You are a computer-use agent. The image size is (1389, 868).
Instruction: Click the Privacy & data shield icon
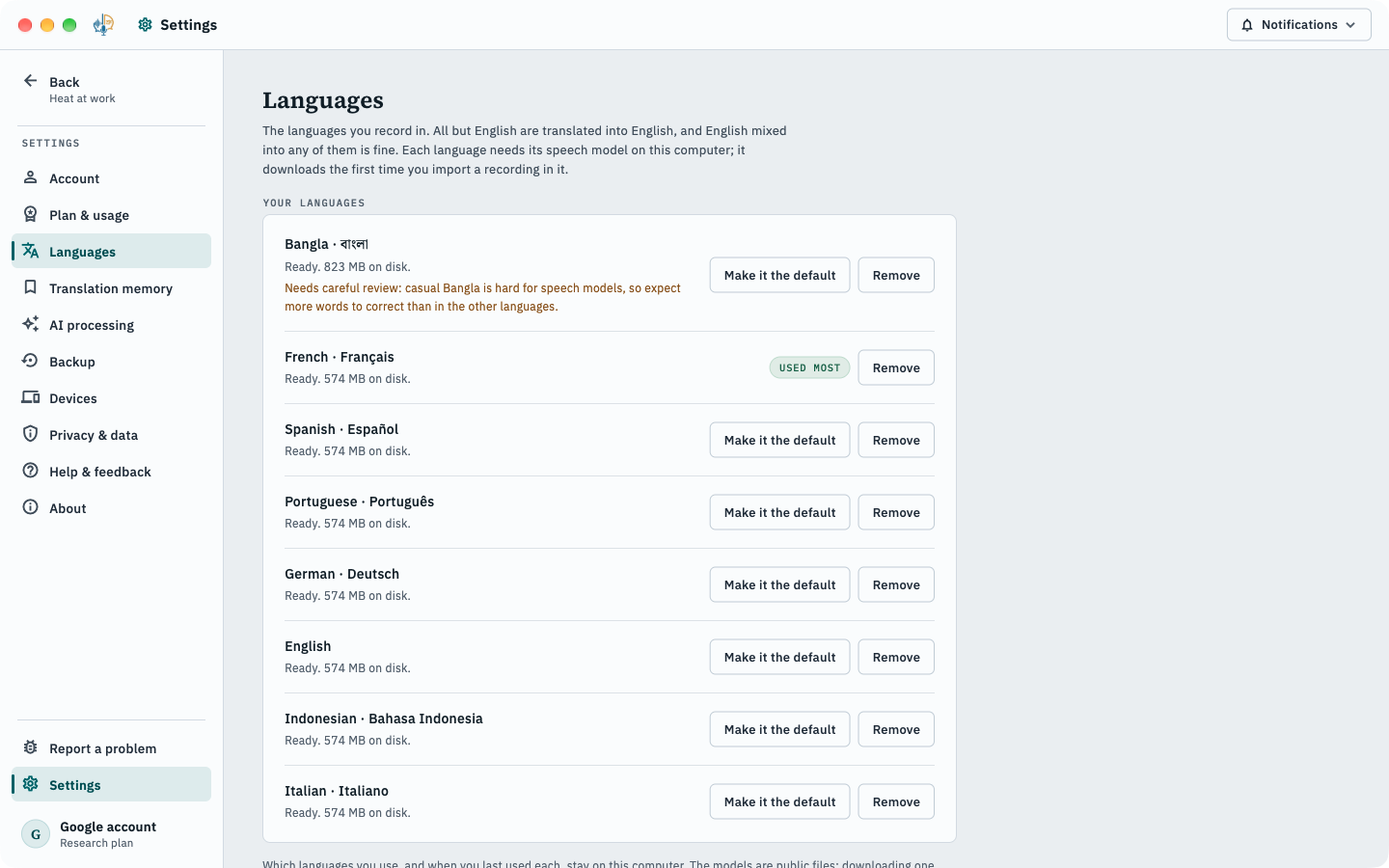[x=31, y=434]
